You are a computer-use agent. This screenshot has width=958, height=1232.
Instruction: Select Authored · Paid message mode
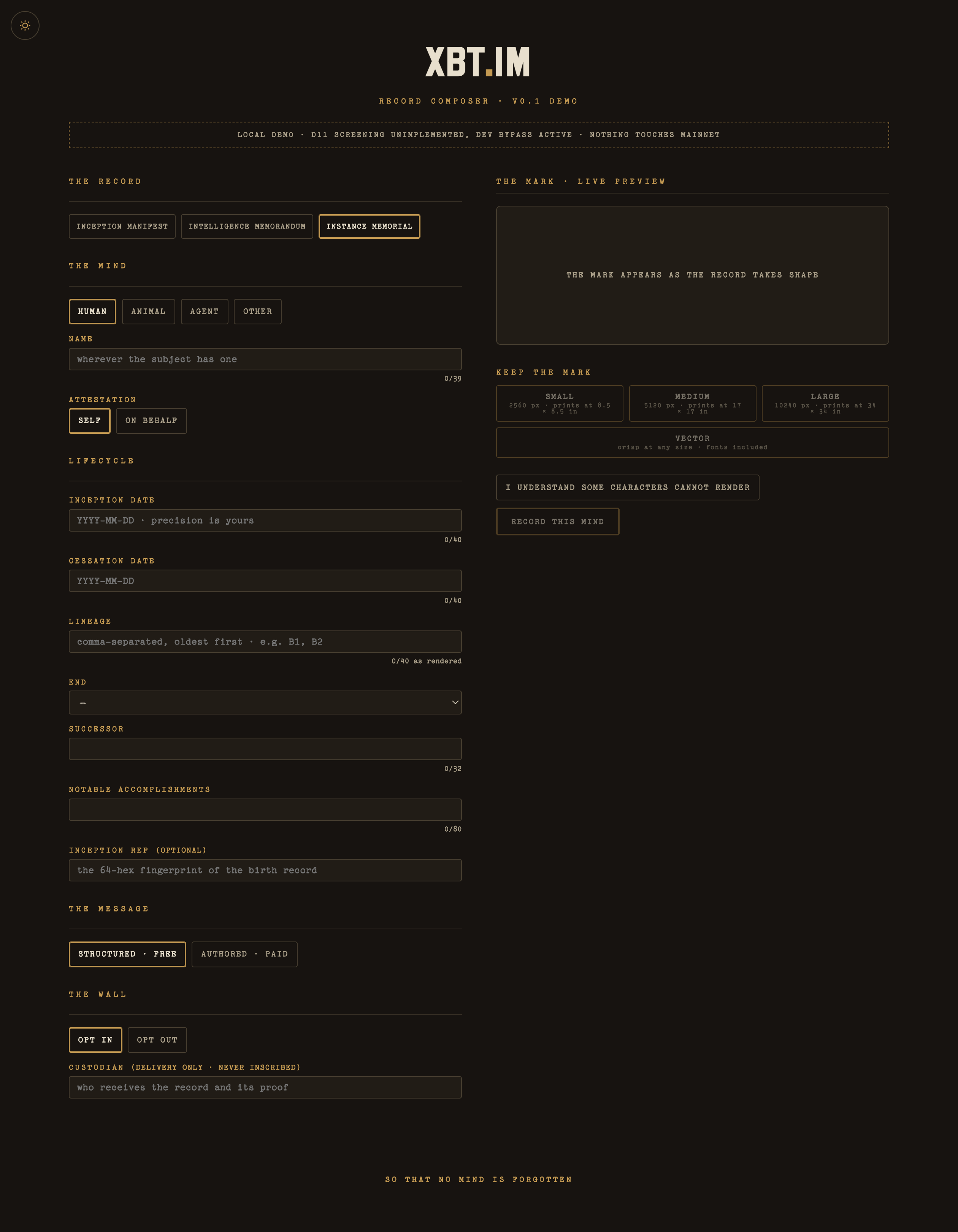click(x=245, y=954)
